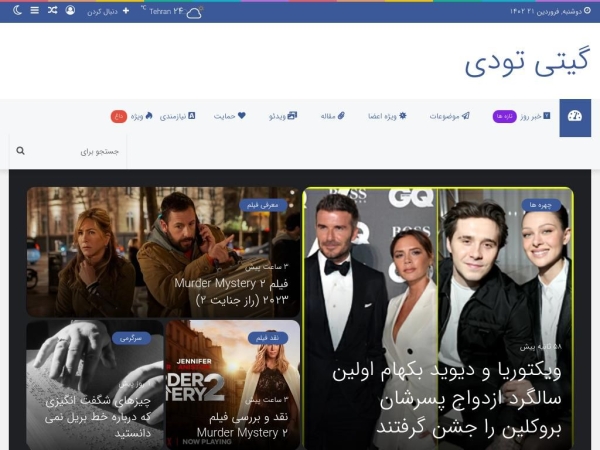Click the ۵۸ ثانیه پیش timestamp
The width and height of the screenshot is (600, 450).
coord(541,347)
